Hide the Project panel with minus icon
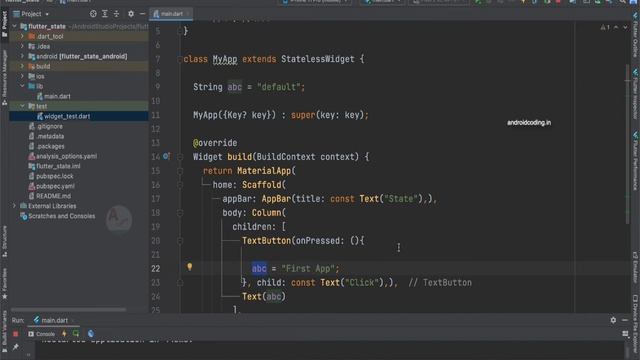Screen dimensions: 640x360 (x=142, y=14)
